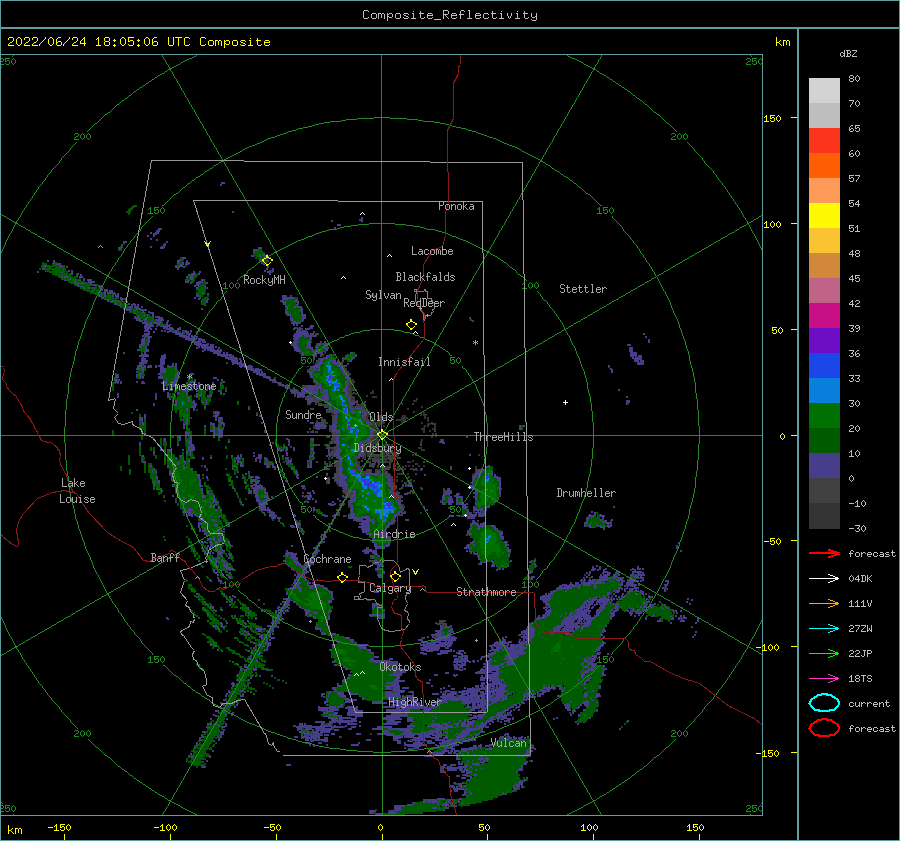Click the red forecast arrow legend icon

point(824,553)
